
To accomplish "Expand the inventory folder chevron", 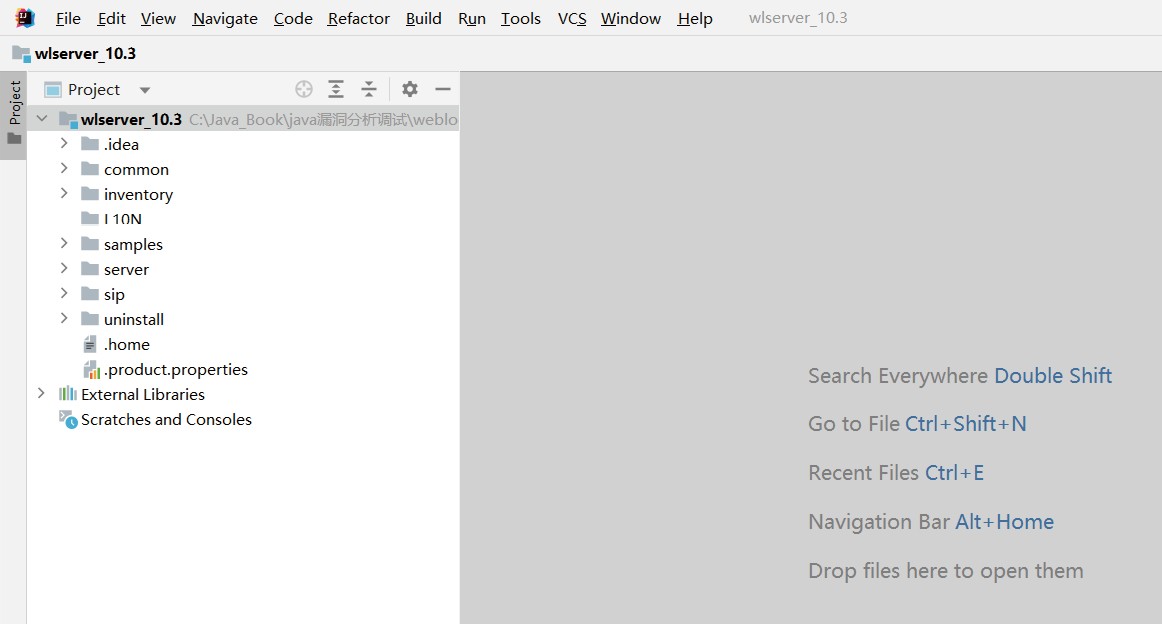I will pos(64,193).
